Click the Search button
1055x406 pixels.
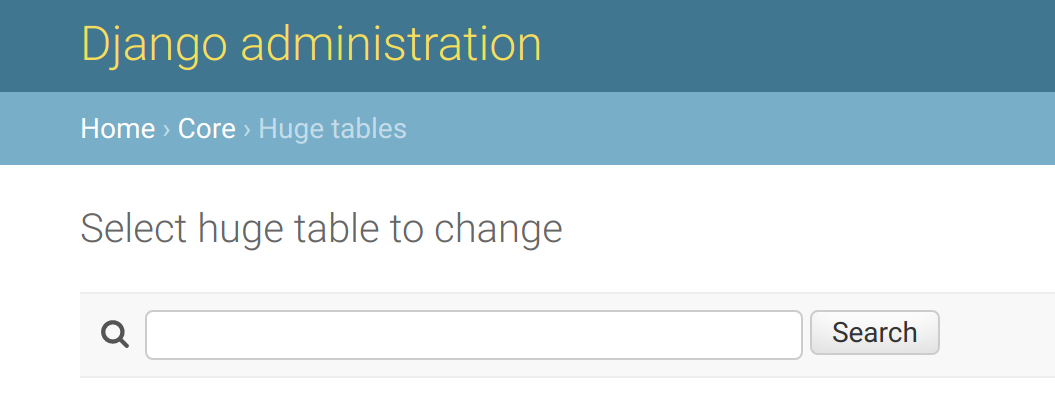875,333
